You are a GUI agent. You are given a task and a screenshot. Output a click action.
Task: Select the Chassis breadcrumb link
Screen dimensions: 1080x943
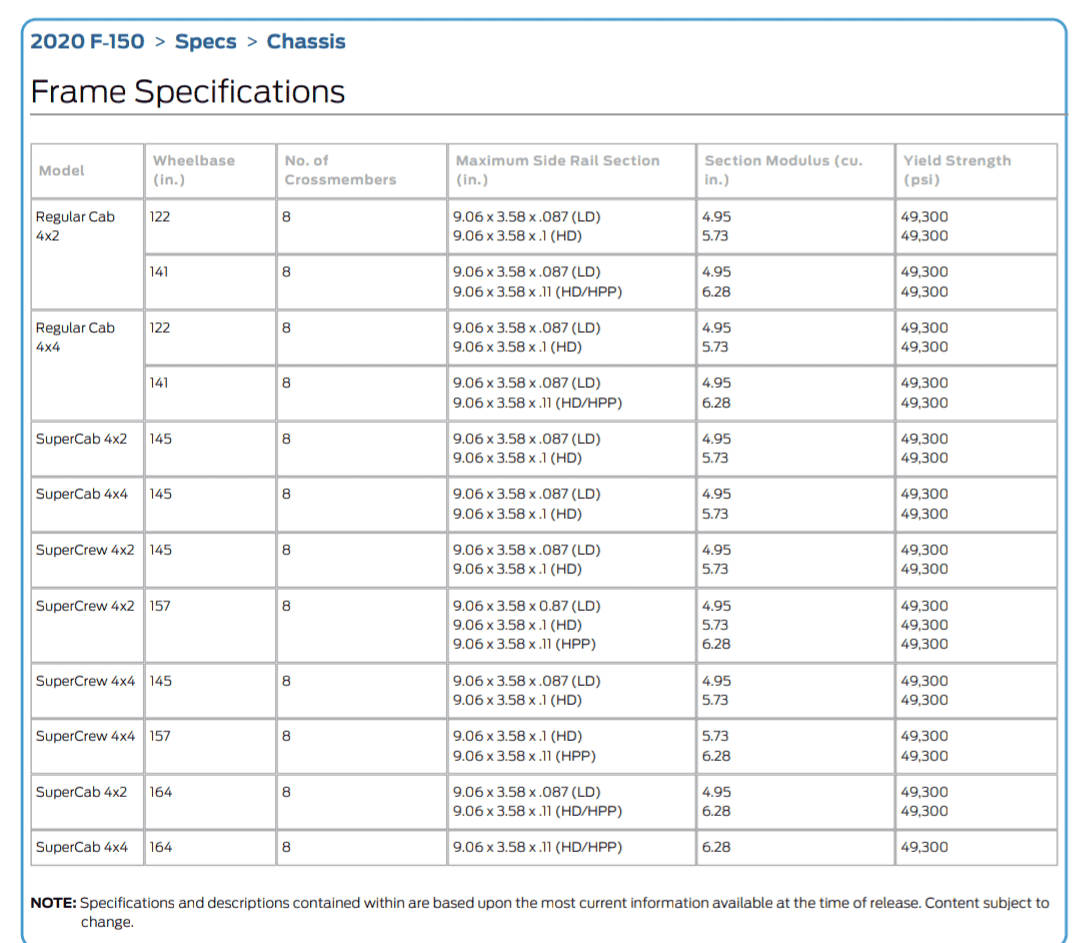click(x=306, y=41)
